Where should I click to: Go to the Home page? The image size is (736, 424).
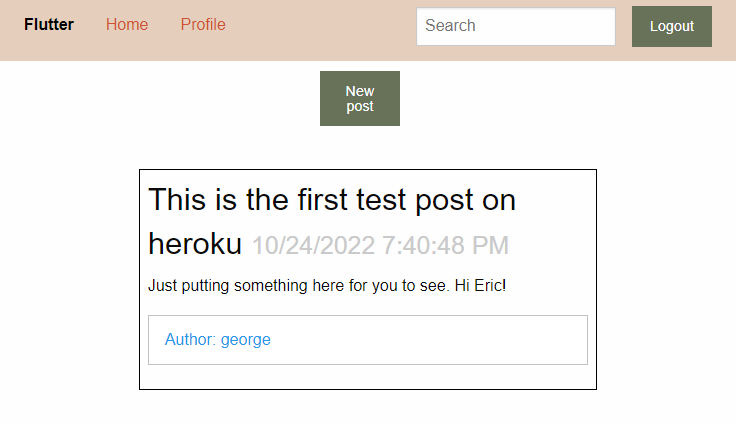click(x=127, y=25)
